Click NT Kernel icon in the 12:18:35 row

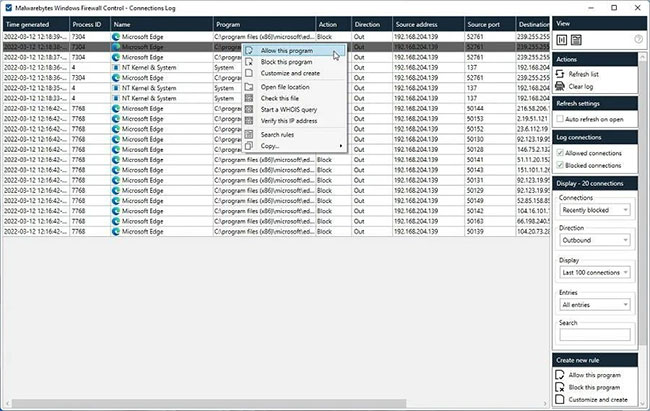pos(116,88)
